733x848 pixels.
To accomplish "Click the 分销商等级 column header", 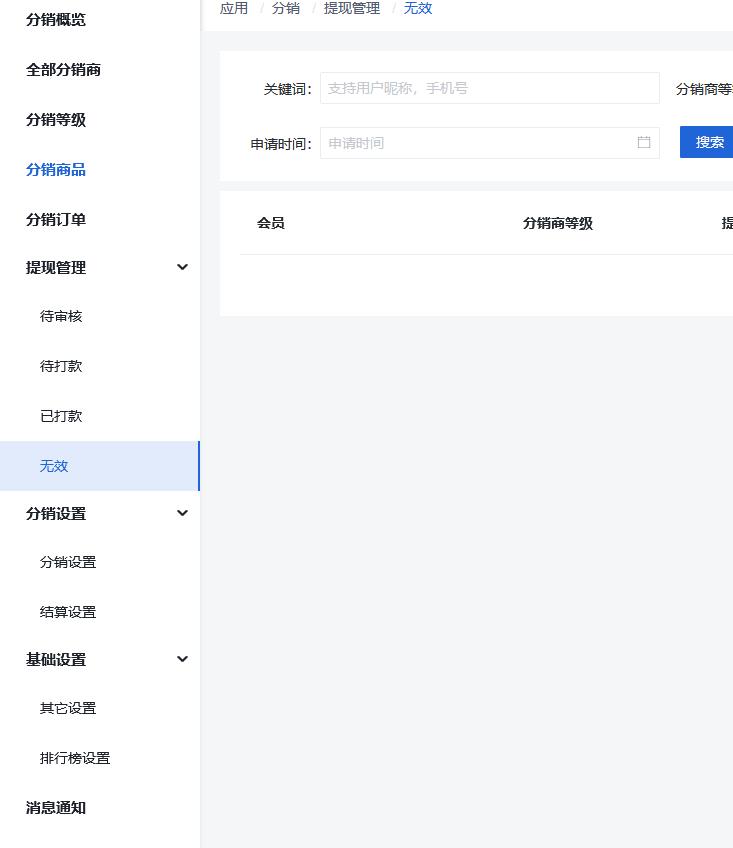I will coord(558,223).
